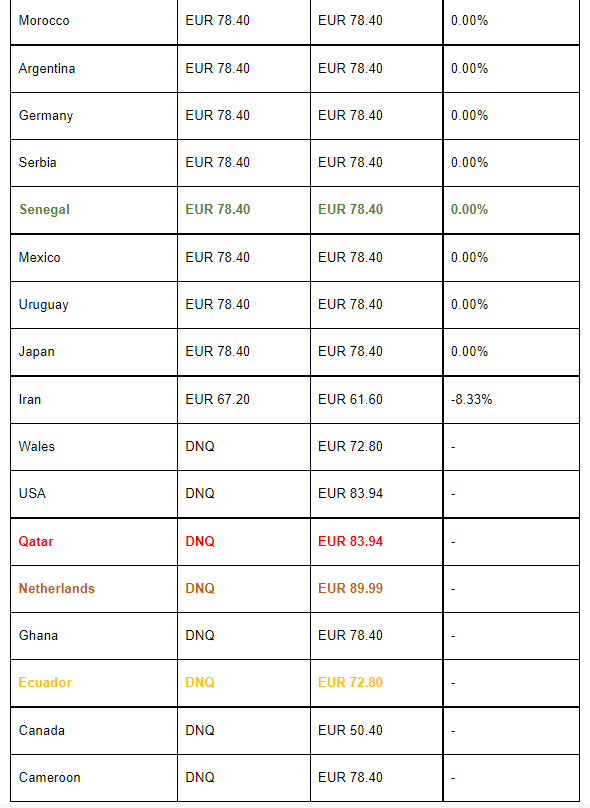This screenshot has width=590, height=808.
Task: Click the red Qatar country name
Action: tap(36, 542)
